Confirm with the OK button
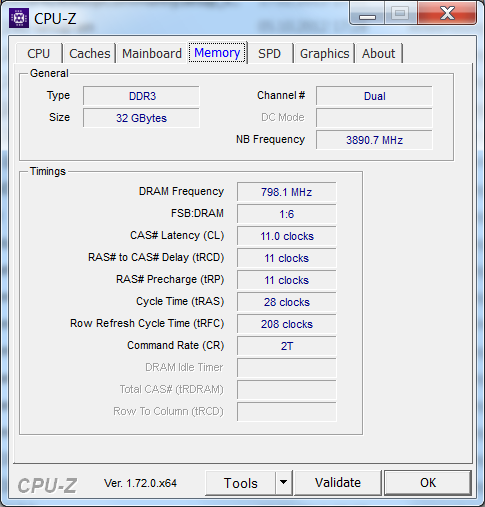Viewport: 485px width, 507px height. (x=428, y=482)
